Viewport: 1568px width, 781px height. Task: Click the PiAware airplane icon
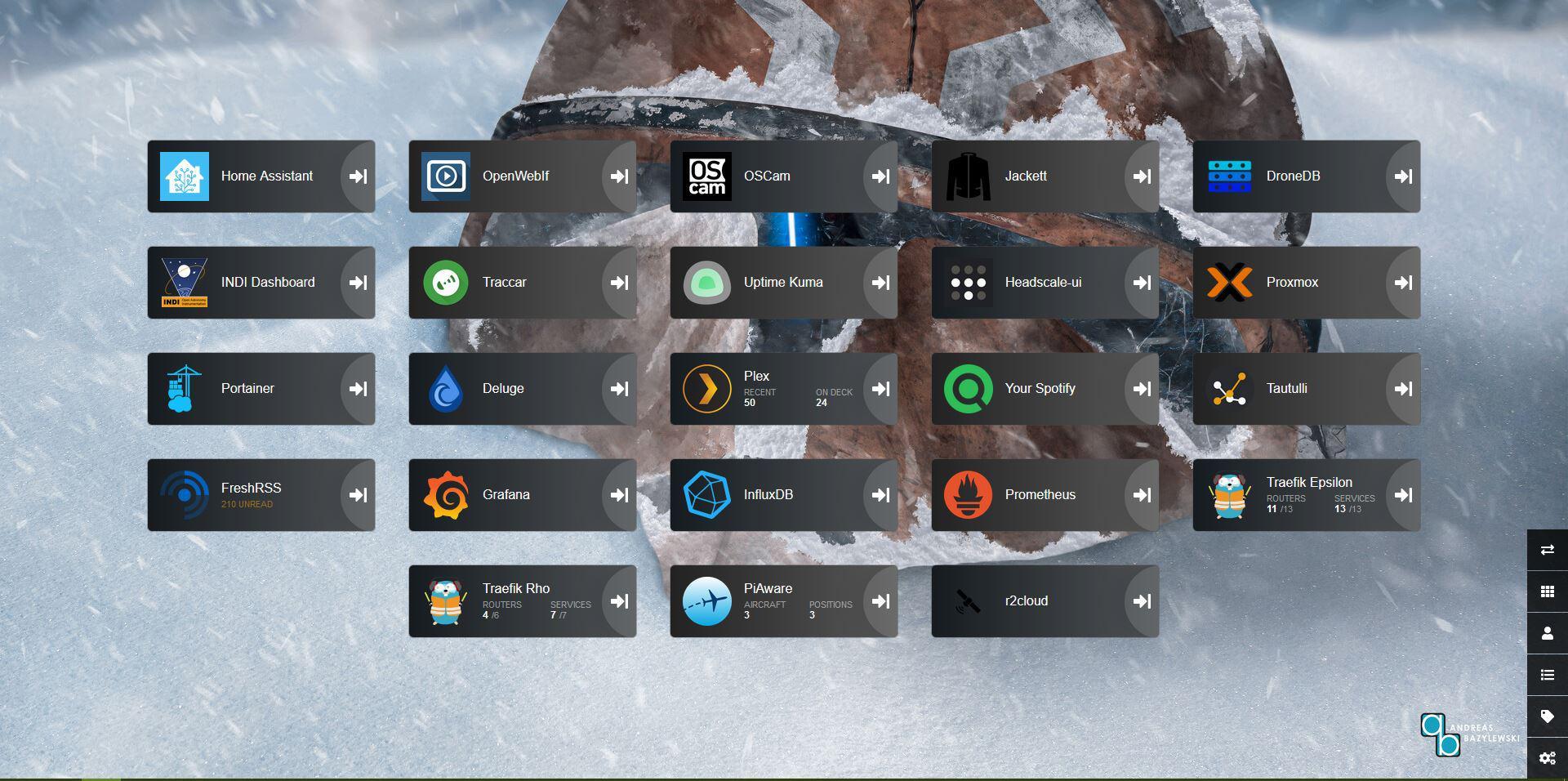(x=706, y=601)
